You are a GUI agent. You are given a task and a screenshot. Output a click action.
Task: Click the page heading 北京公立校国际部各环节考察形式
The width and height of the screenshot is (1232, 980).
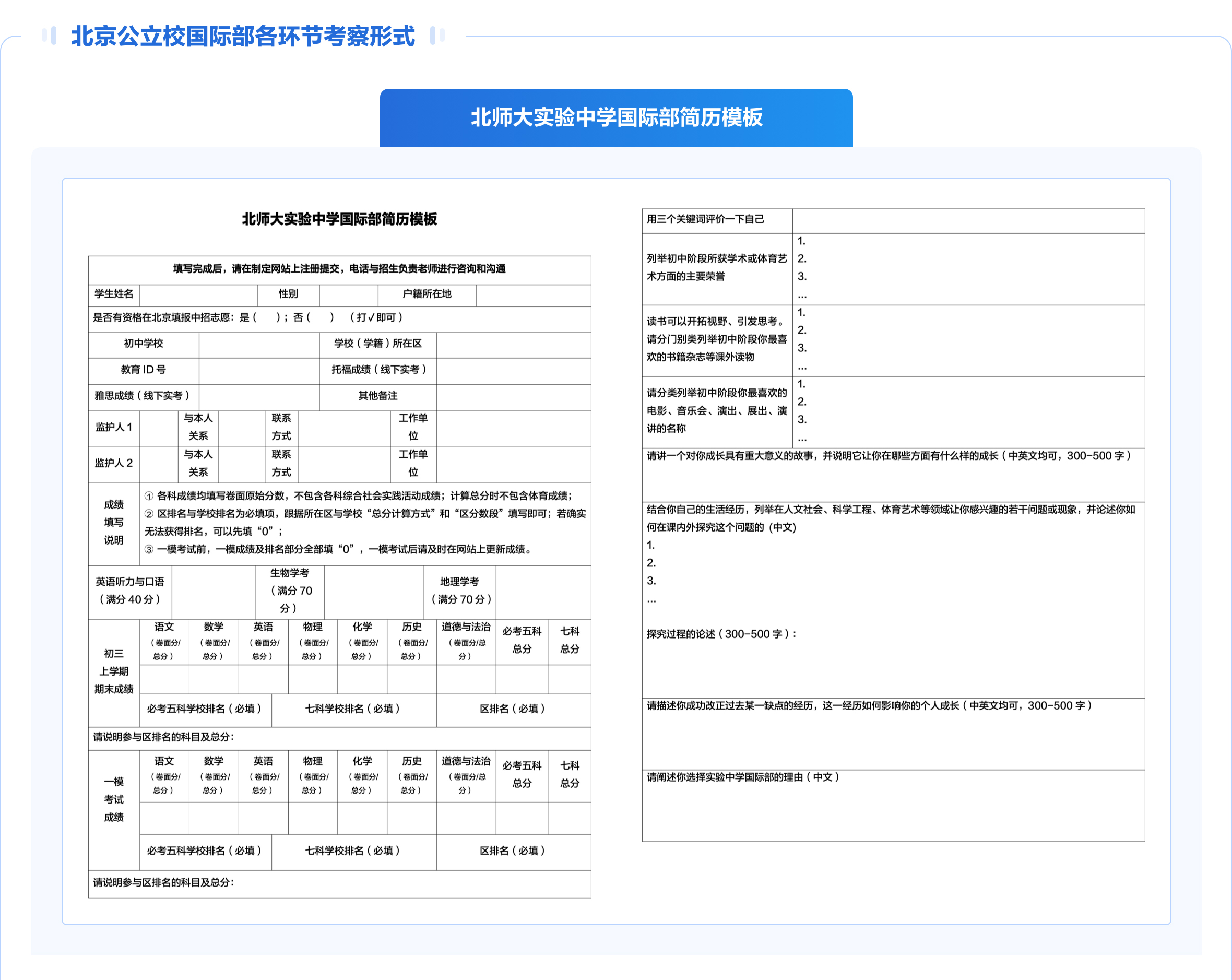pyautogui.click(x=243, y=36)
